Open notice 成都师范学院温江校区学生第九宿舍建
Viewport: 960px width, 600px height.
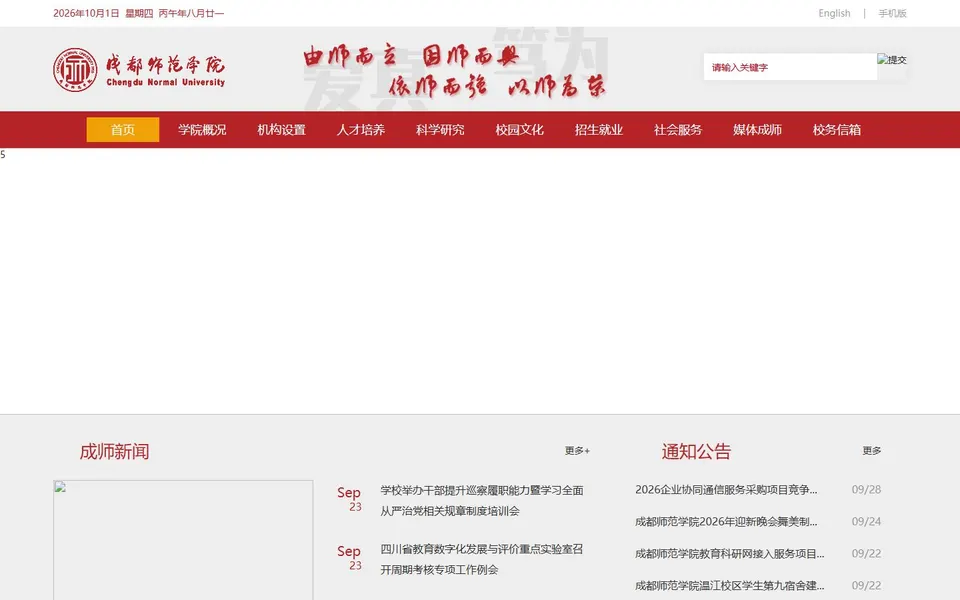coord(730,585)
